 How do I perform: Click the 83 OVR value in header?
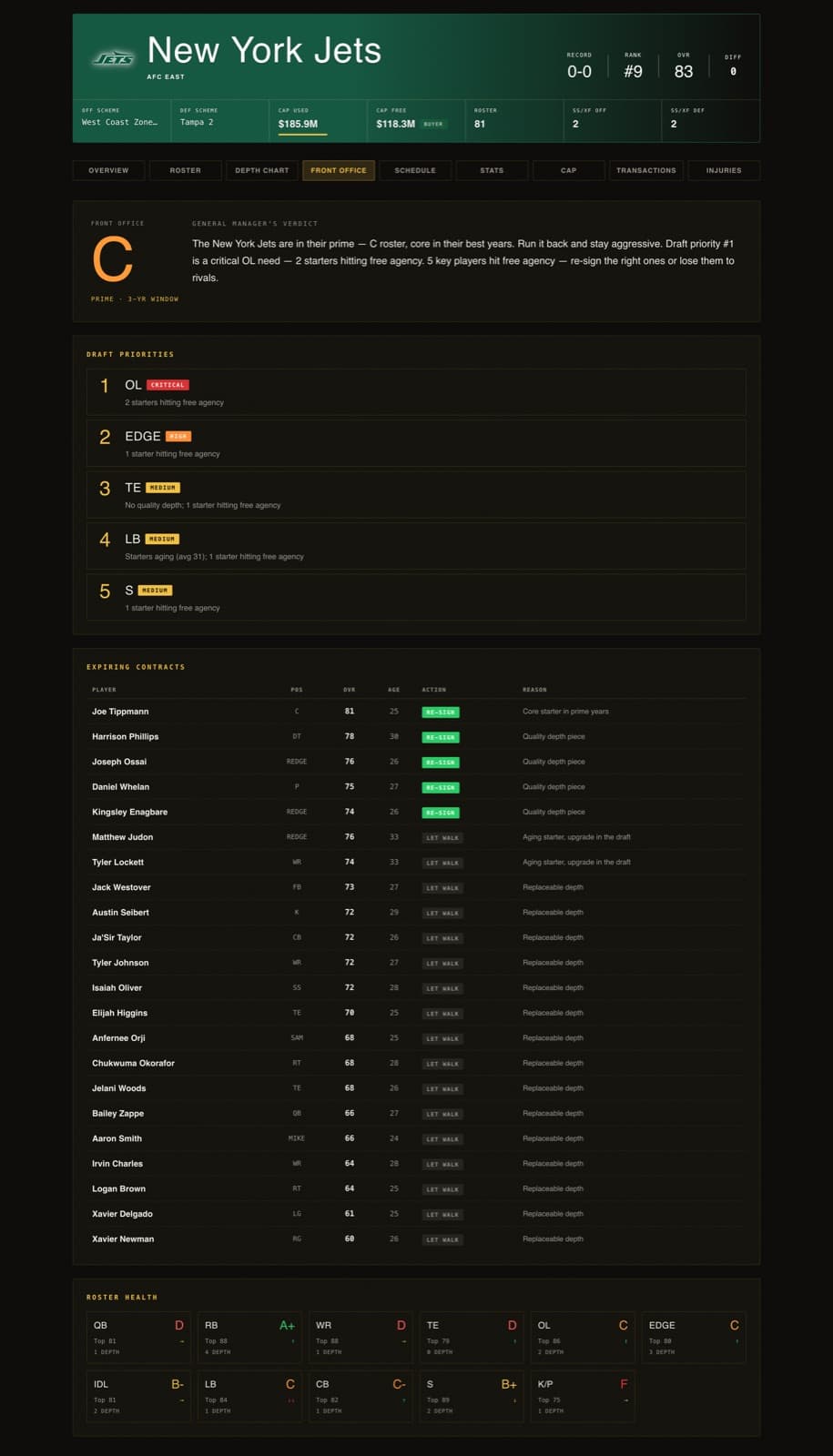[684, 71]
